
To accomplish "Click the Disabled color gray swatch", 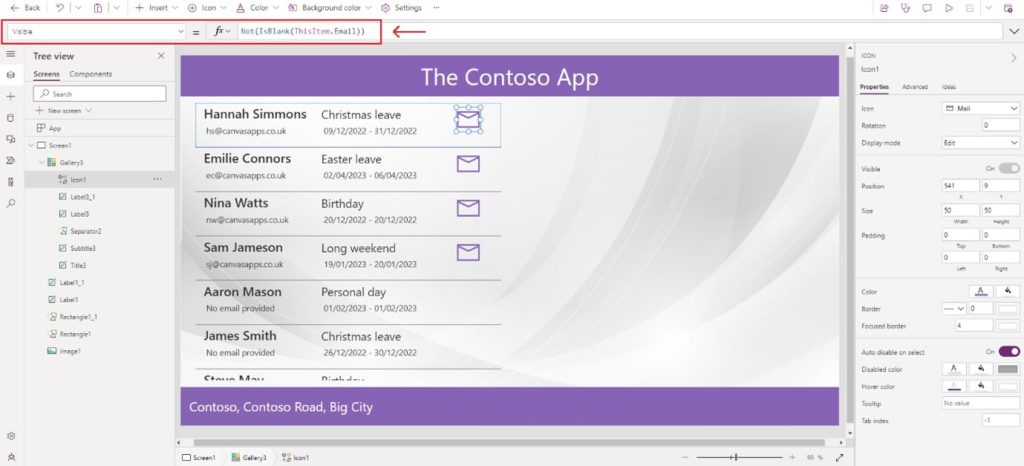I will [x=1008, y=369].
